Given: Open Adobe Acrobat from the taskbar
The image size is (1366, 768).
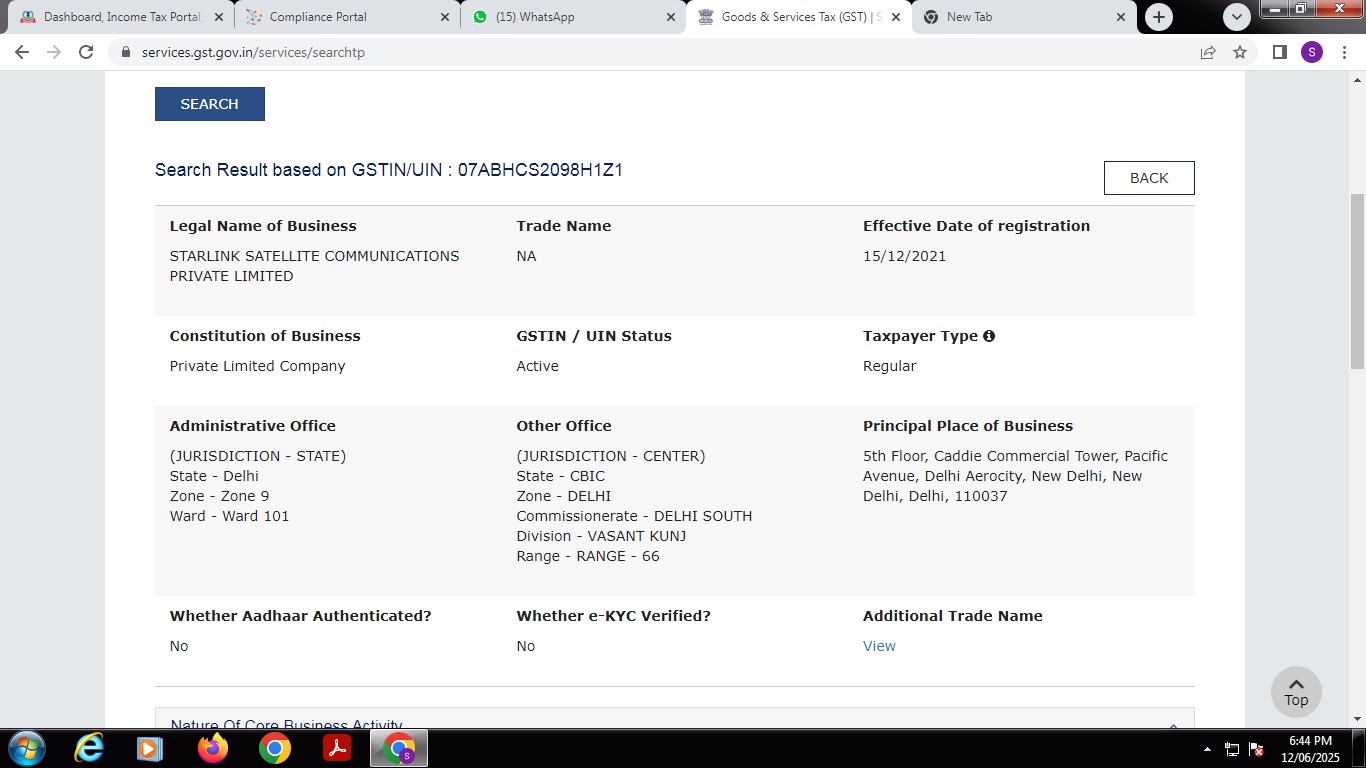Looking at the screenshot, I should point(337,748).
